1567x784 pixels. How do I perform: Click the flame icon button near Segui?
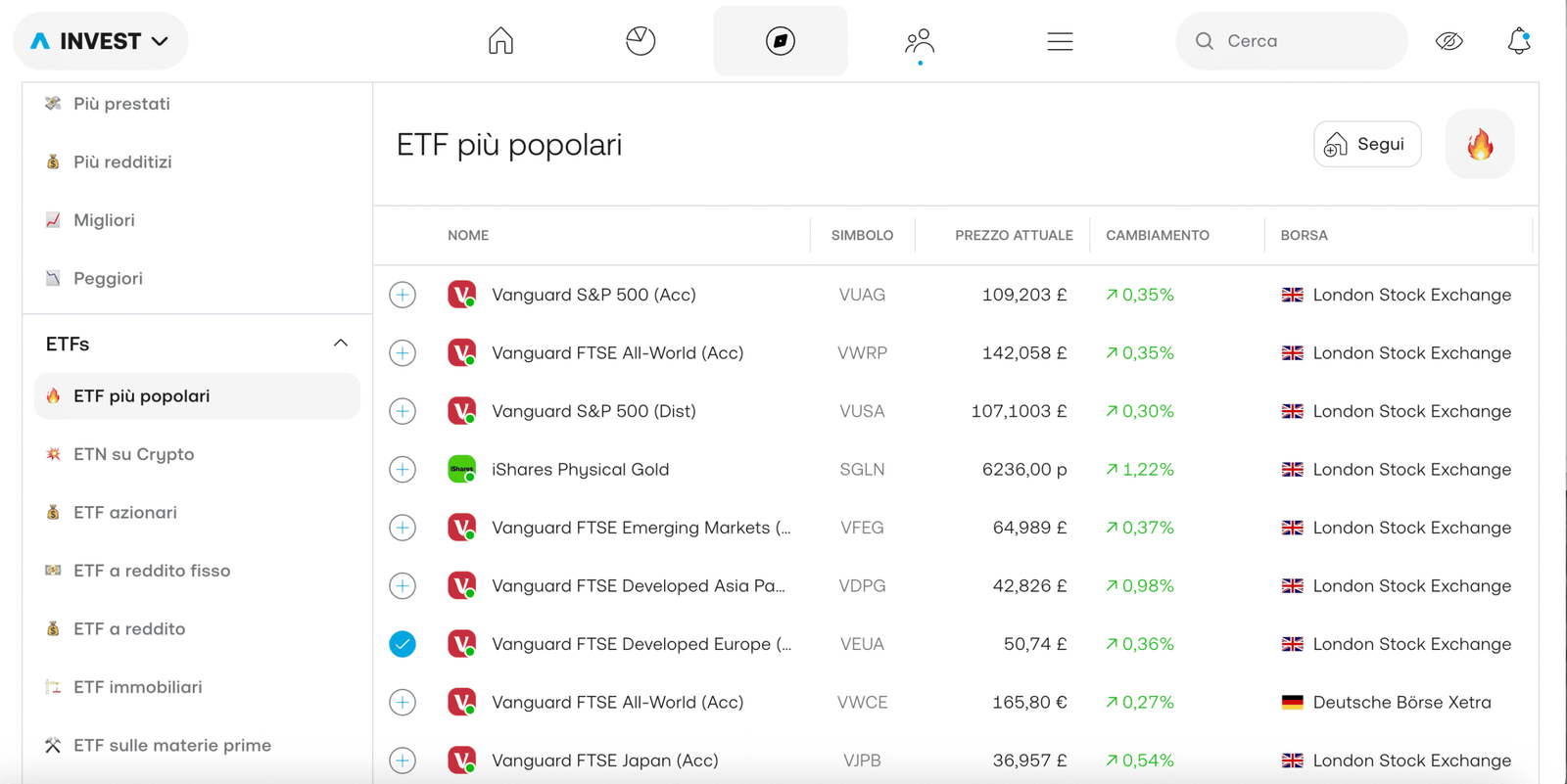[1480, 144]
